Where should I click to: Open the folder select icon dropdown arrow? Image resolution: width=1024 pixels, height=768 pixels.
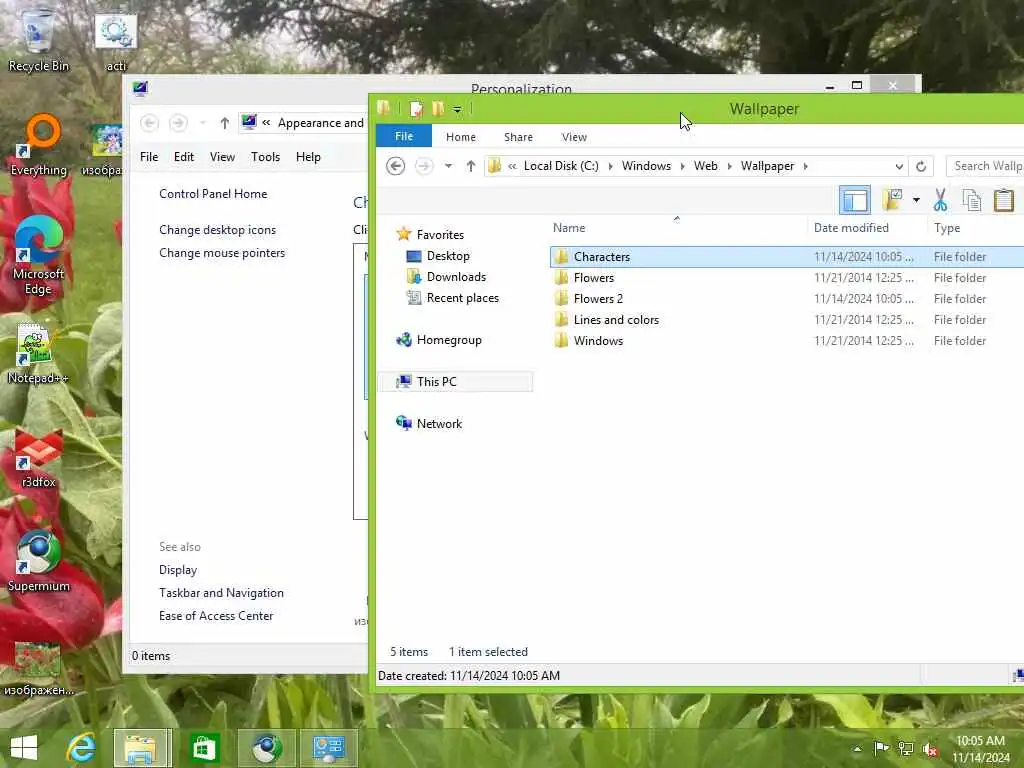tap(916, 200)
